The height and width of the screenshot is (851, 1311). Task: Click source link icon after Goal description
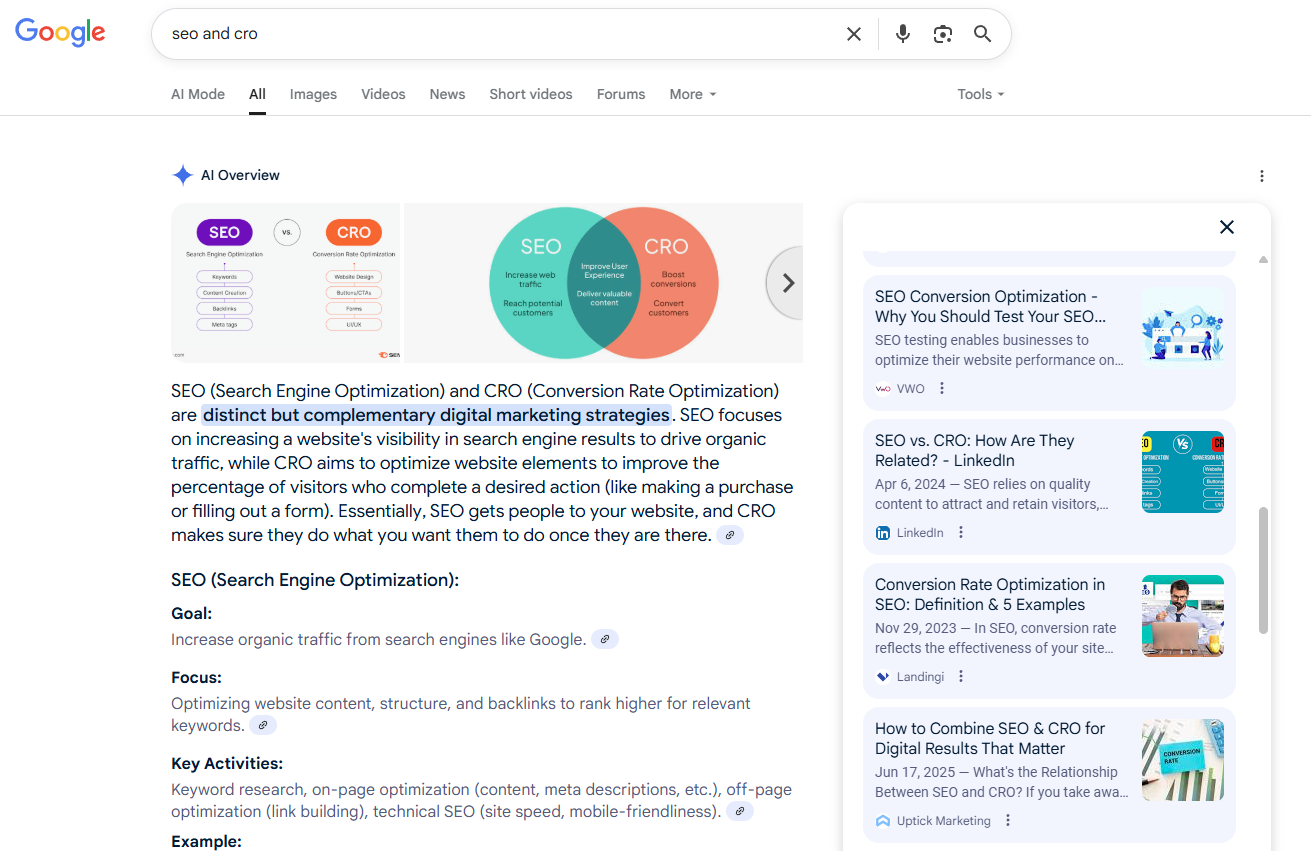pyautogui.click(x=605, y=639)
